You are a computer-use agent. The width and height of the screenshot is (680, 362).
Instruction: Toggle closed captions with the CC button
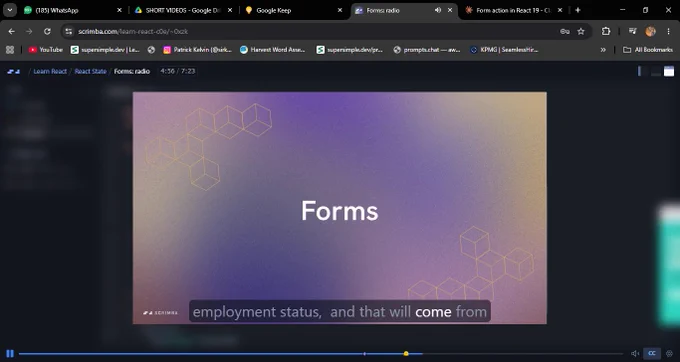pos(652,353)
